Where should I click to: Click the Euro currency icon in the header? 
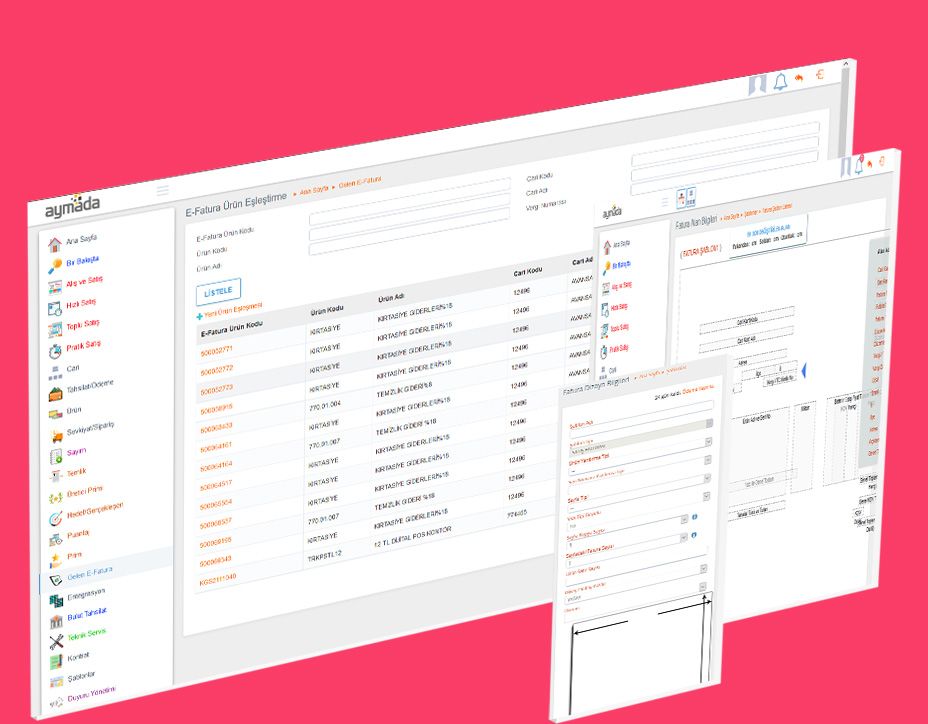[x=820, y=75]
